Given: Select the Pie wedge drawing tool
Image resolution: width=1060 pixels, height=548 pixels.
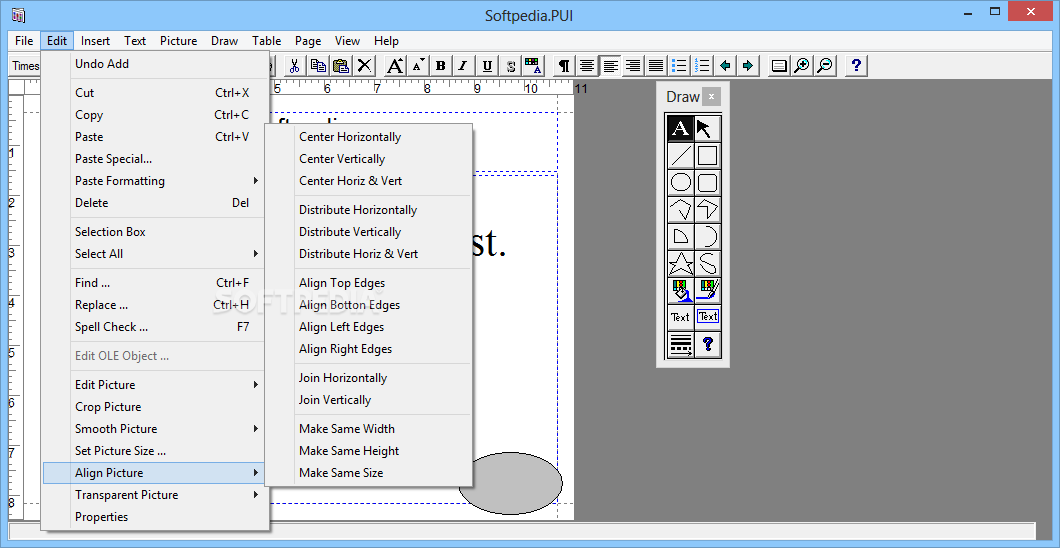Looking at the screenshot, I should coord(680,236).
